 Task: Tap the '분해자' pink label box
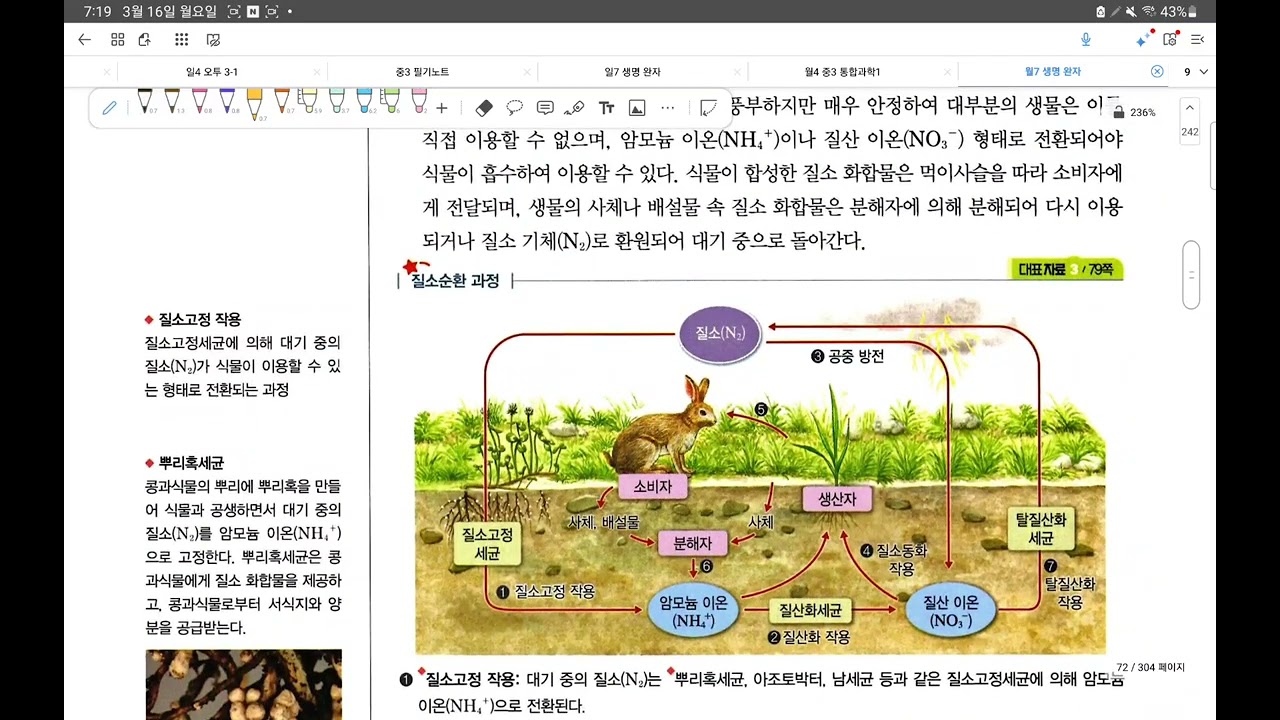tap(693, 544)
